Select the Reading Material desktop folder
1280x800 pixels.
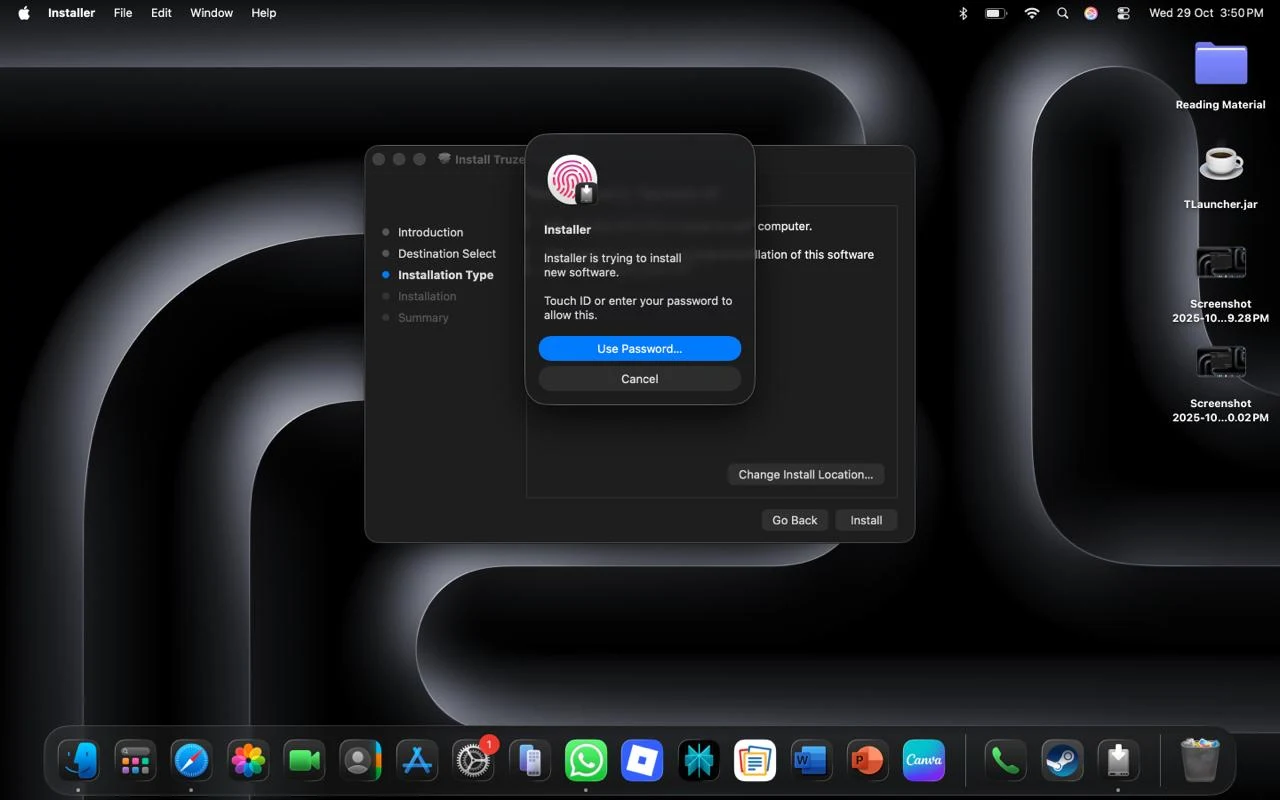[1220, 66]
